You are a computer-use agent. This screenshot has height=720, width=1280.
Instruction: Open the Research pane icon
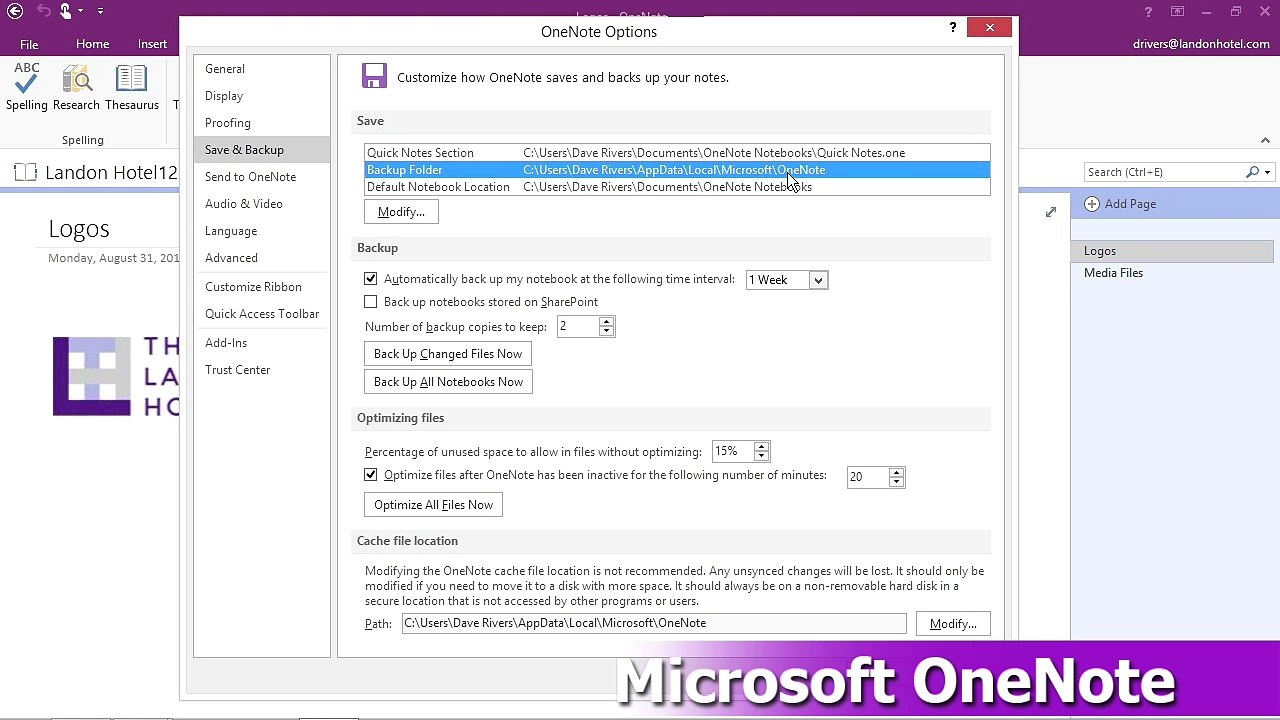click(76, 78)
